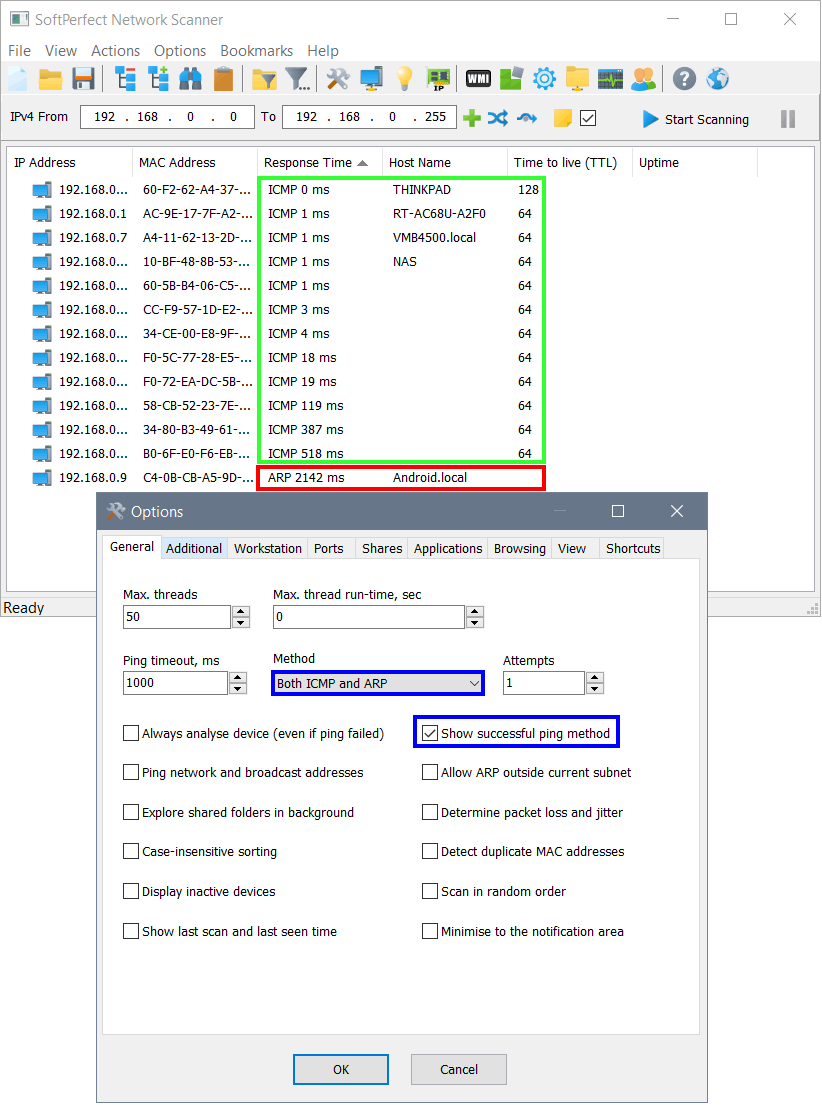Click the green blocks toolbar icon
Image resolution: width=822 pixels, height=1105 pixels.
coord(511,79)
